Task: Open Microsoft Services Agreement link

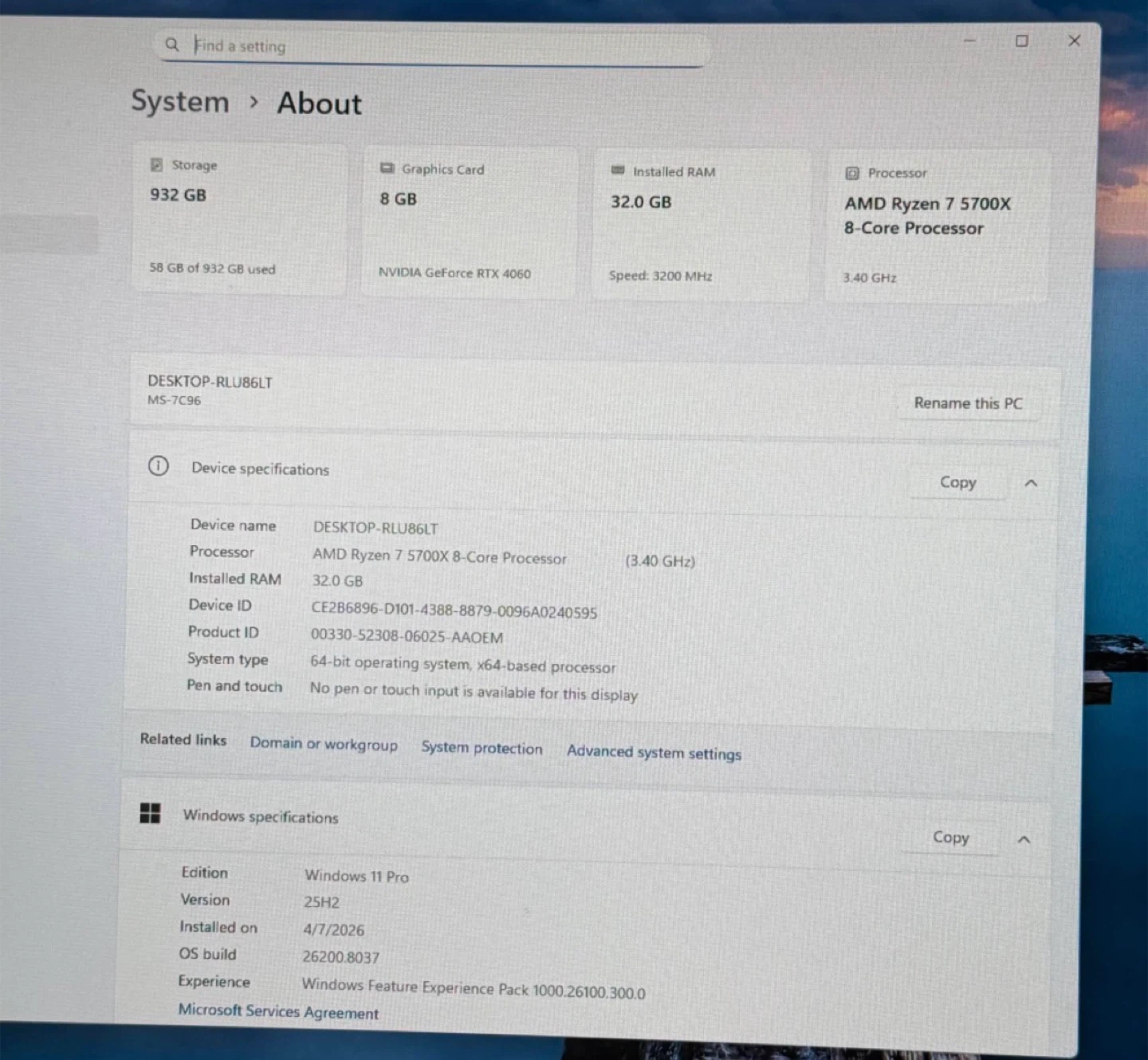Action: 278,1011
